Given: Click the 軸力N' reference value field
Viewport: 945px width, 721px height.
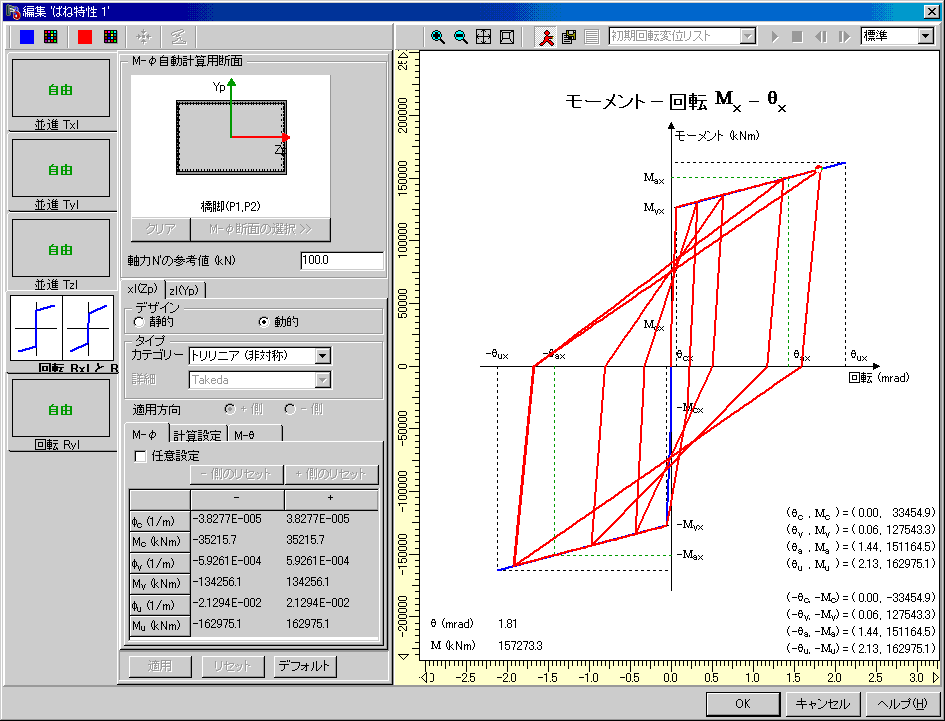Looking at the screenshot, I should (341, 261).
